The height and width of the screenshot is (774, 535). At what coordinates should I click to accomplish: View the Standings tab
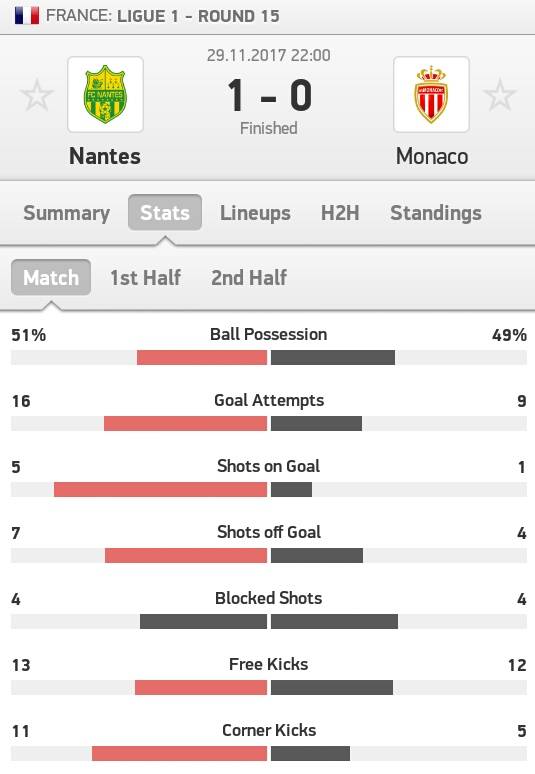436,213
